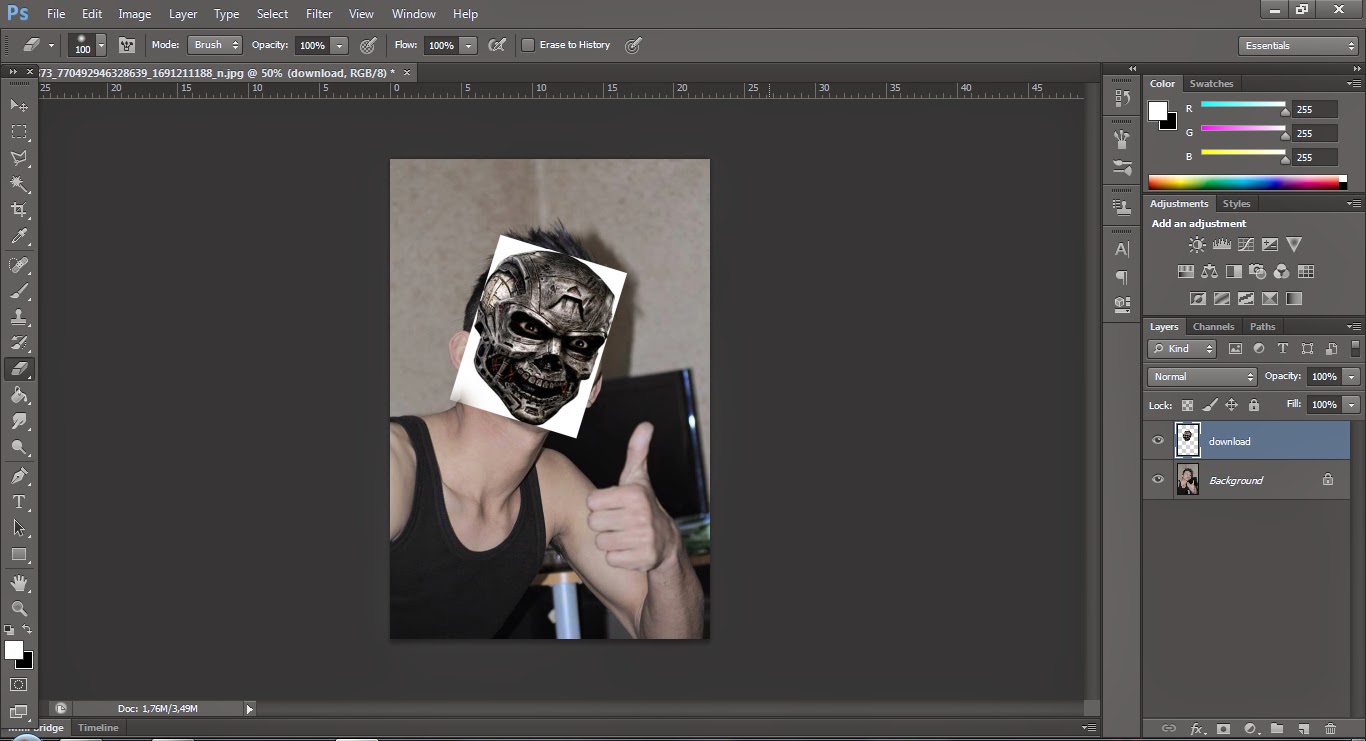Toggle lock position

point(1231,405)
